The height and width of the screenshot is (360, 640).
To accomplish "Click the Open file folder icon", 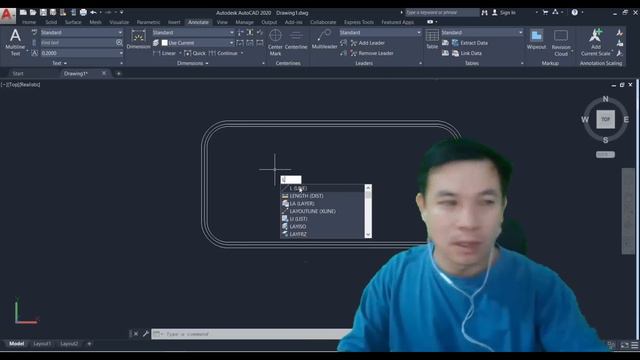I will pyautogui.click(x=33, y=13).
